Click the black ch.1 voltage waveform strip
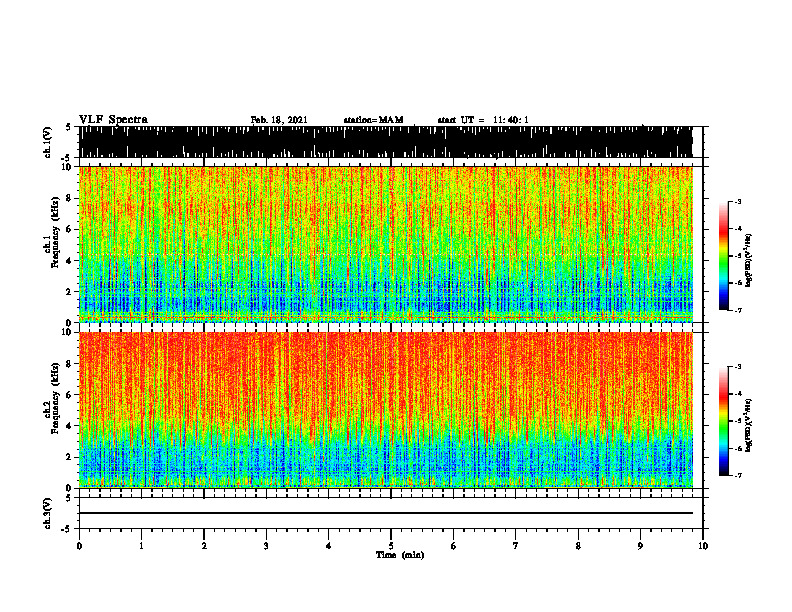The image size is (792, 612). [385, 142]
